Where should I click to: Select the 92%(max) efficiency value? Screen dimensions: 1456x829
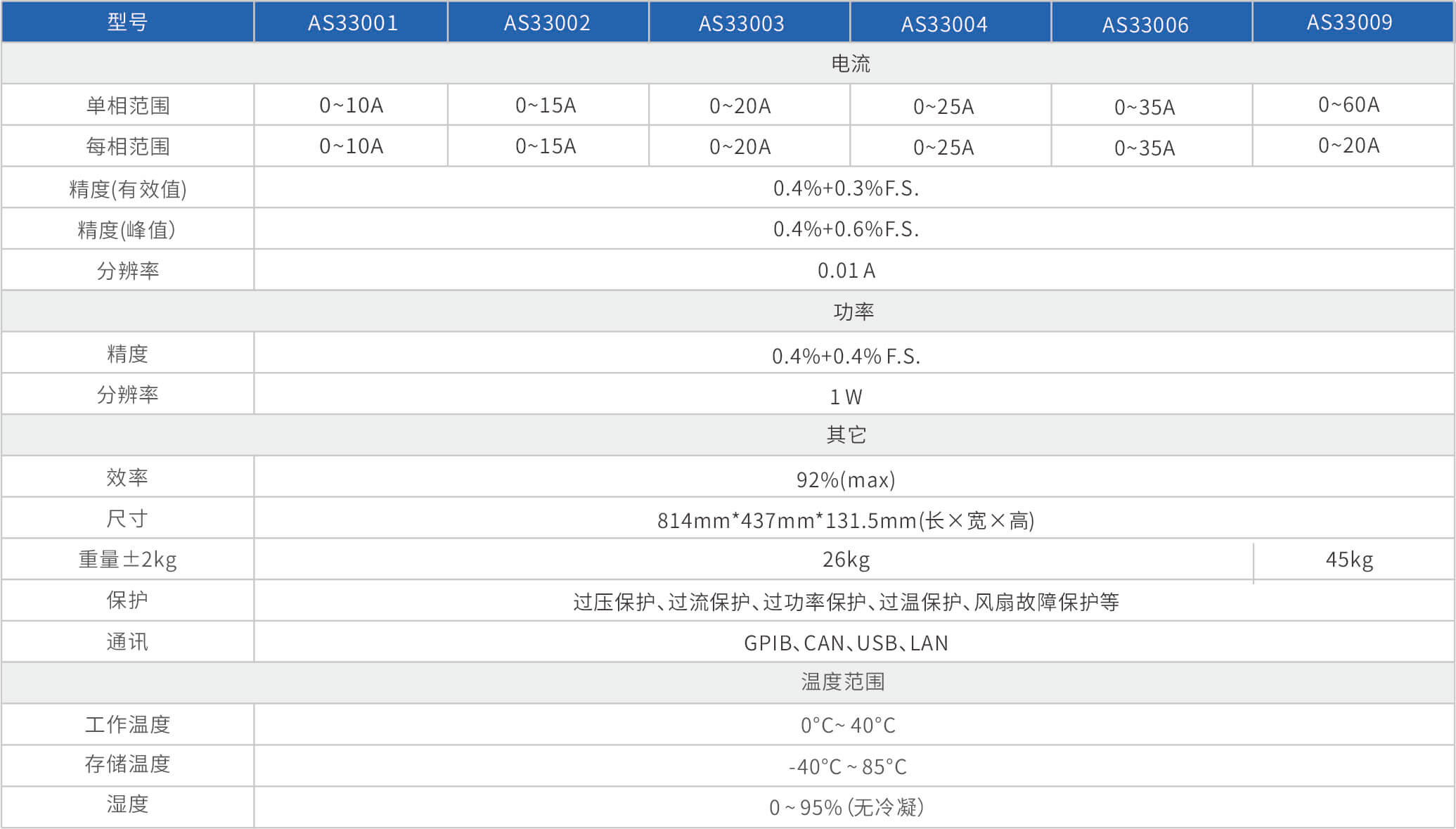click(846, 480)
